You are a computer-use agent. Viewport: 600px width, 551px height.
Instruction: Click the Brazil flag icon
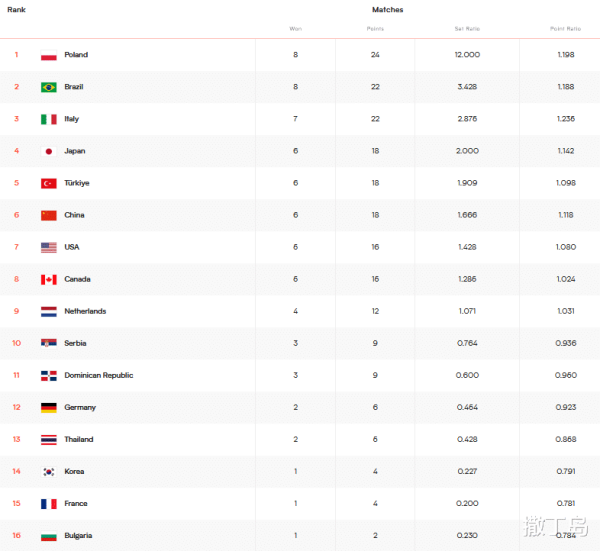point(49,87)
